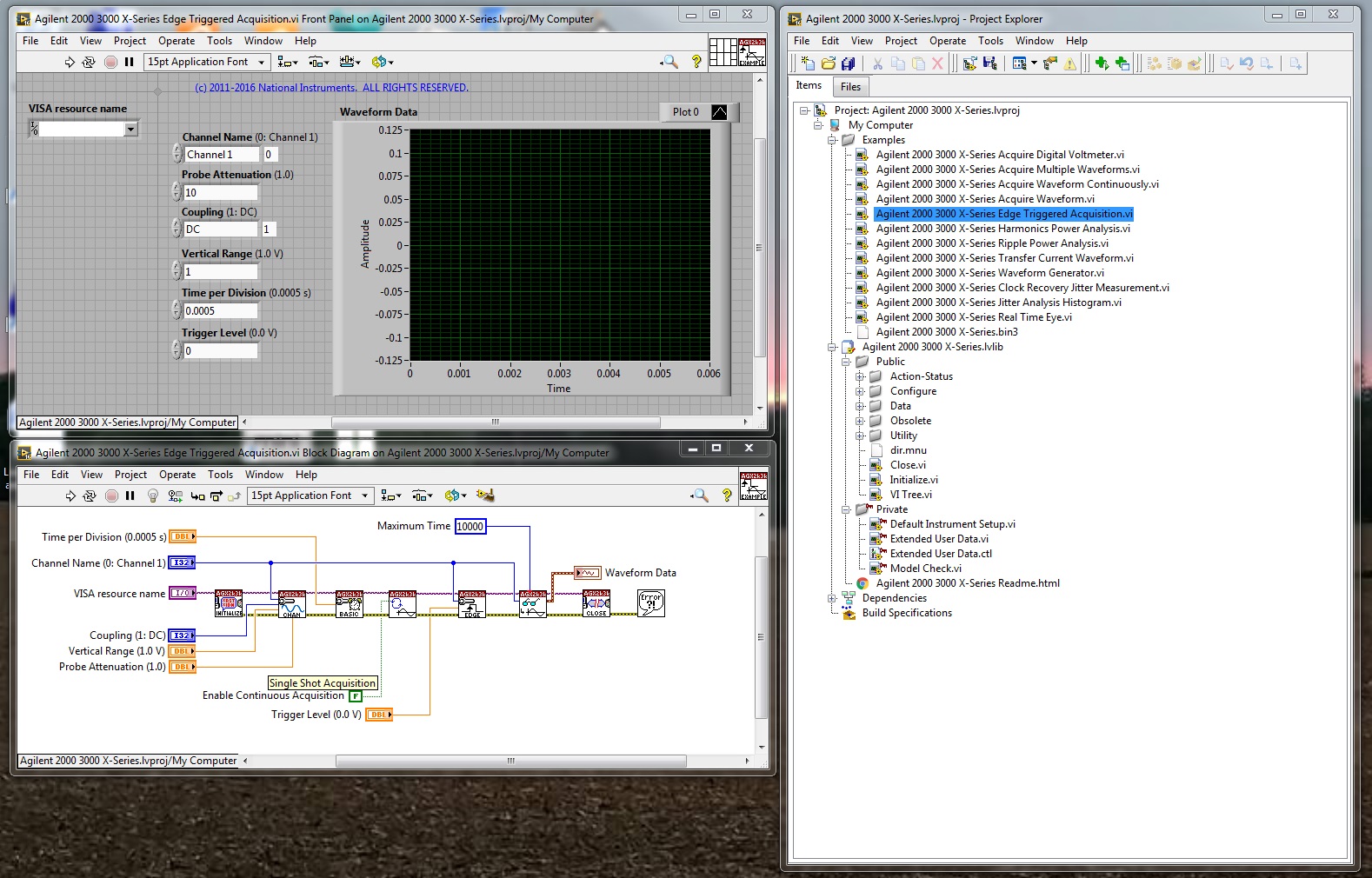Open Resize Objects menu in Front Panel toolbar
The height and width of the screenshot is (878, 1372).
coord(350,62)
